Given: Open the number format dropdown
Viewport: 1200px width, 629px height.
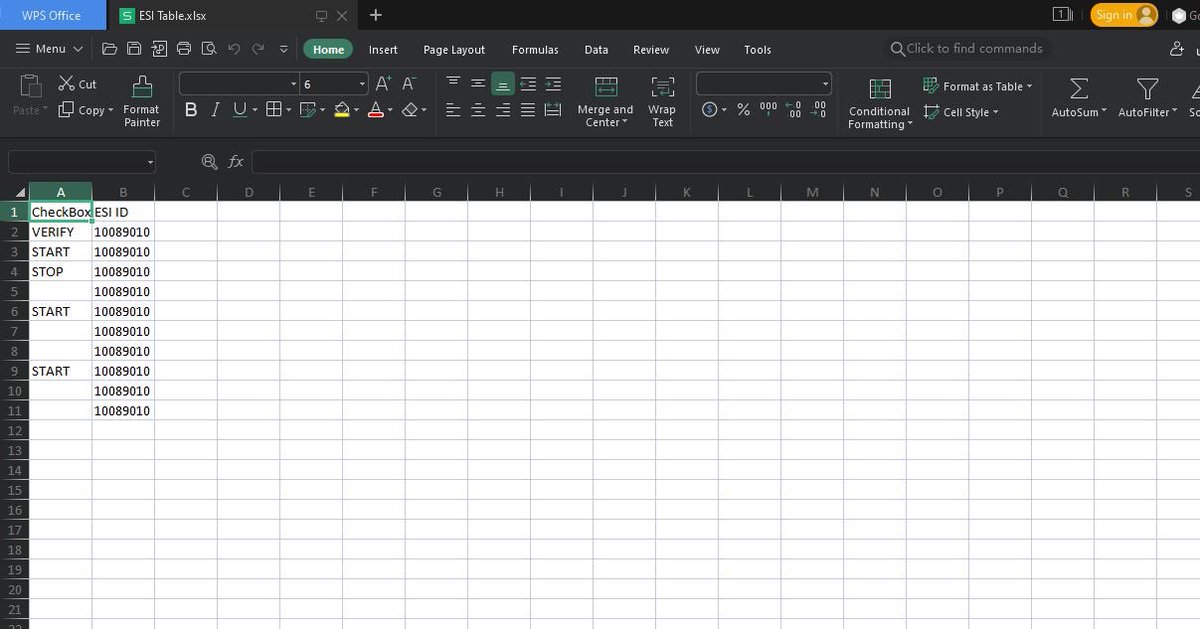Looking at the screenshot, I should 825,84.
